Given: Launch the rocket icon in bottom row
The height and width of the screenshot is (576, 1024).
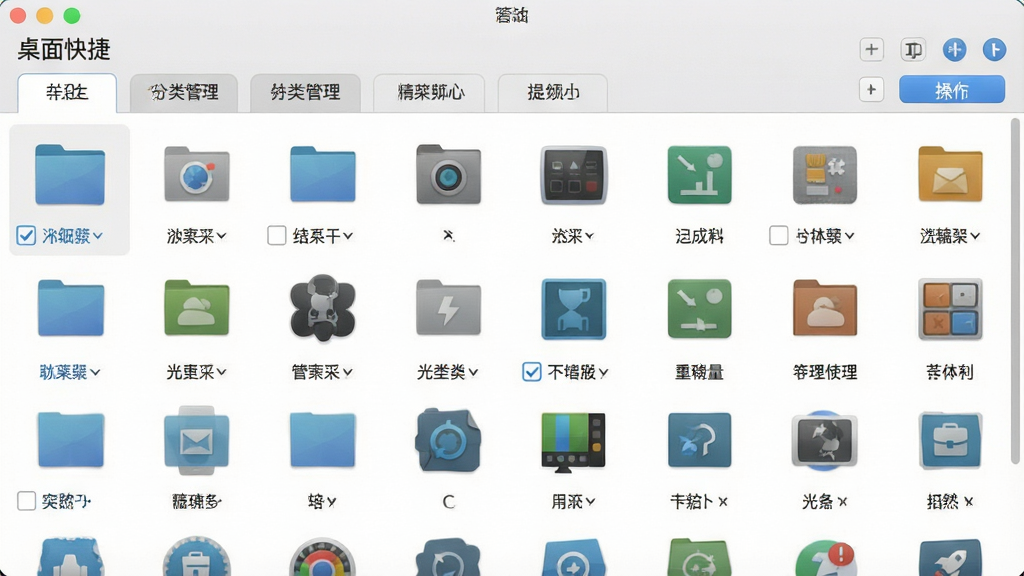Looking at the screenshot, I should pyautogui.click(x=950, y=557).
